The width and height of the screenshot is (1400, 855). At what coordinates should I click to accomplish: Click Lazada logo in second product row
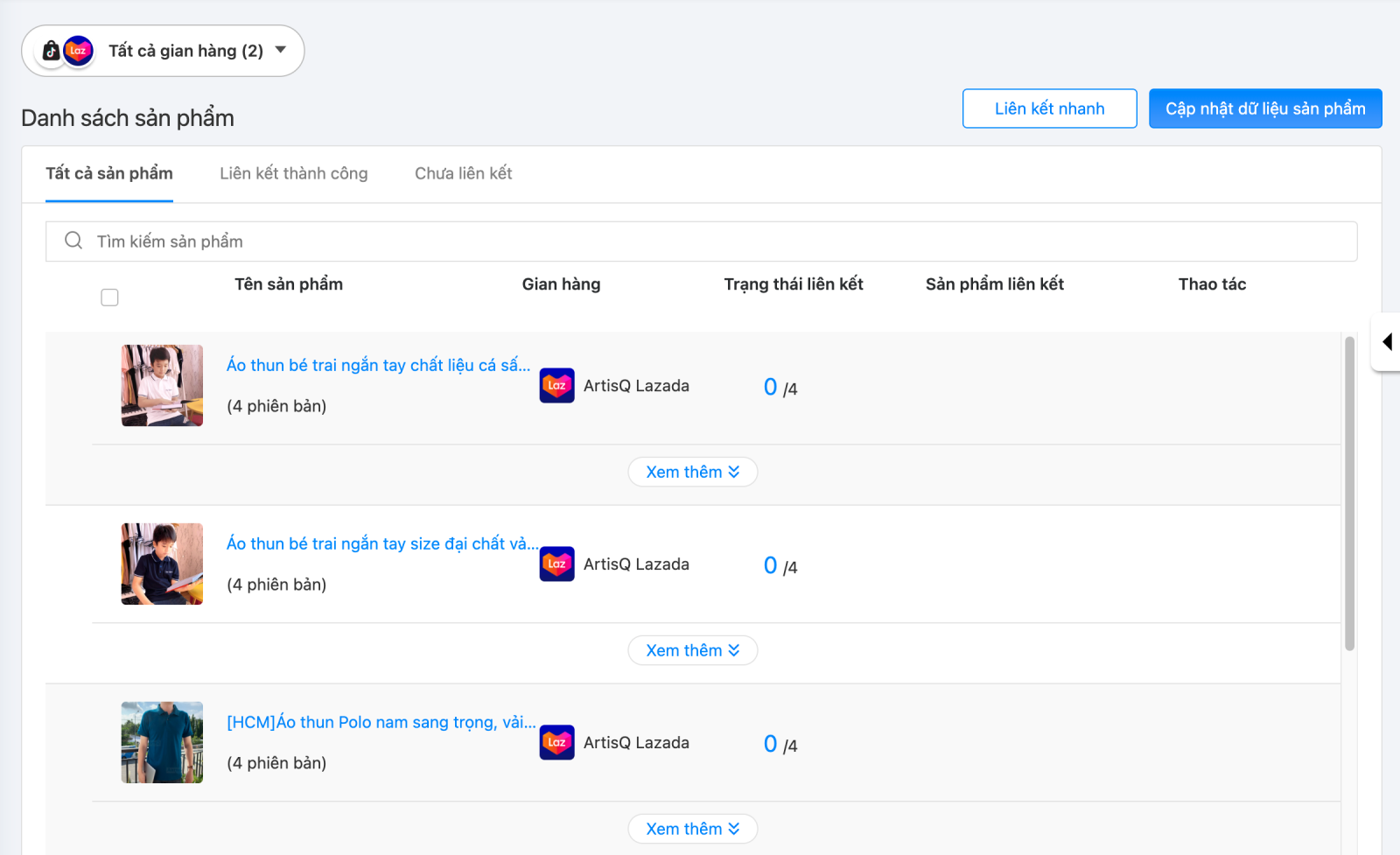[556, 564]
